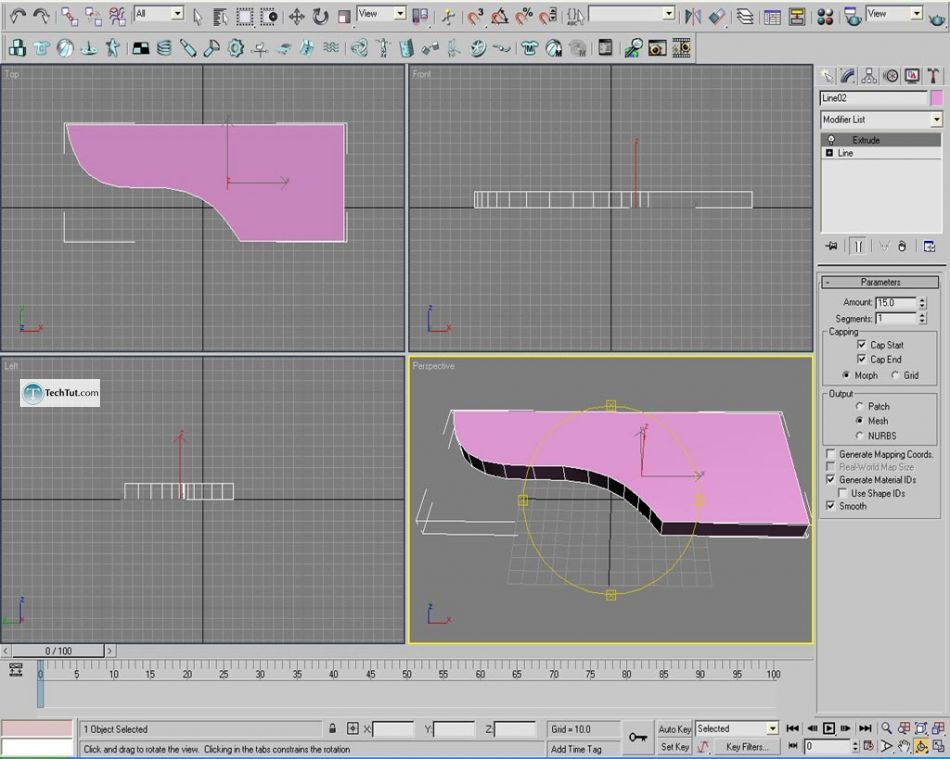
Task: Click the Quick Render teapot icon
Action: (x=936, y=18)
